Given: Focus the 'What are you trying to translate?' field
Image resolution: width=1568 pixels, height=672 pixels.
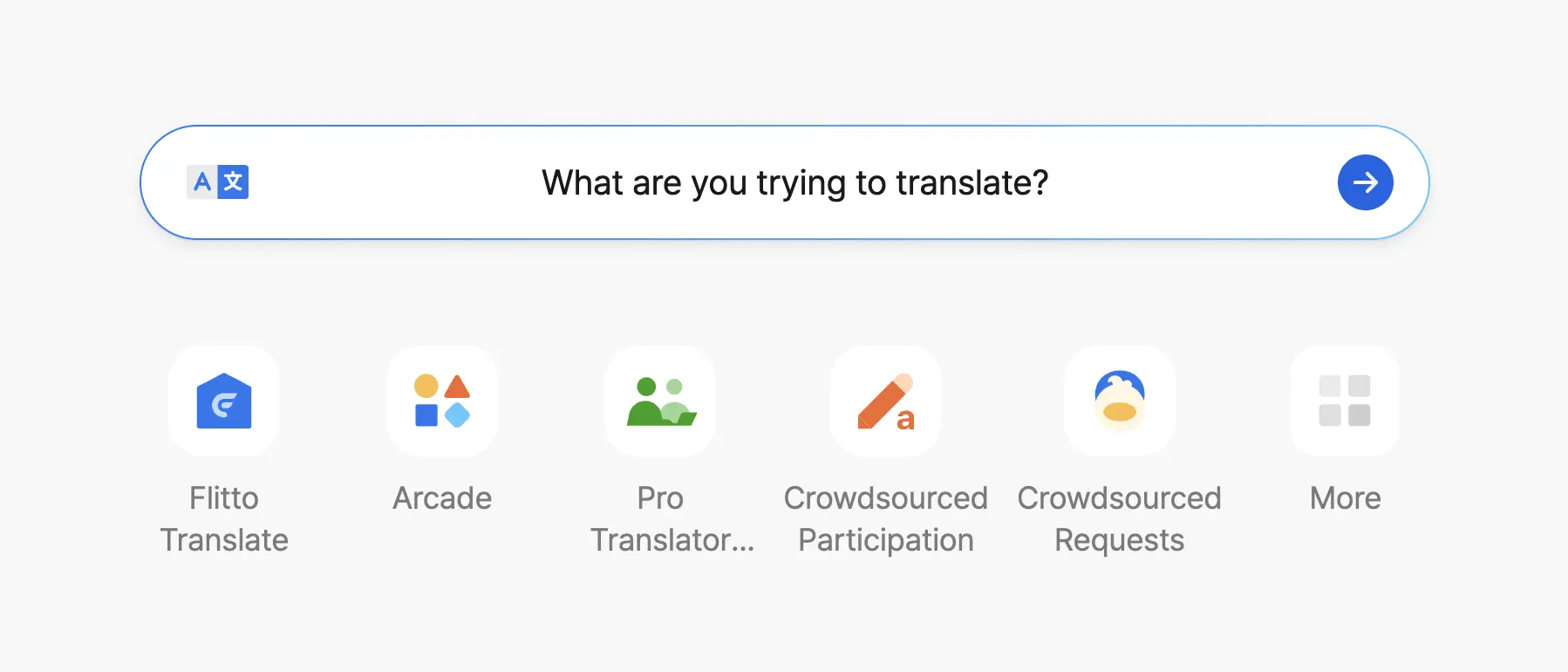Looking at the screenshot, I should pos(794,183).
